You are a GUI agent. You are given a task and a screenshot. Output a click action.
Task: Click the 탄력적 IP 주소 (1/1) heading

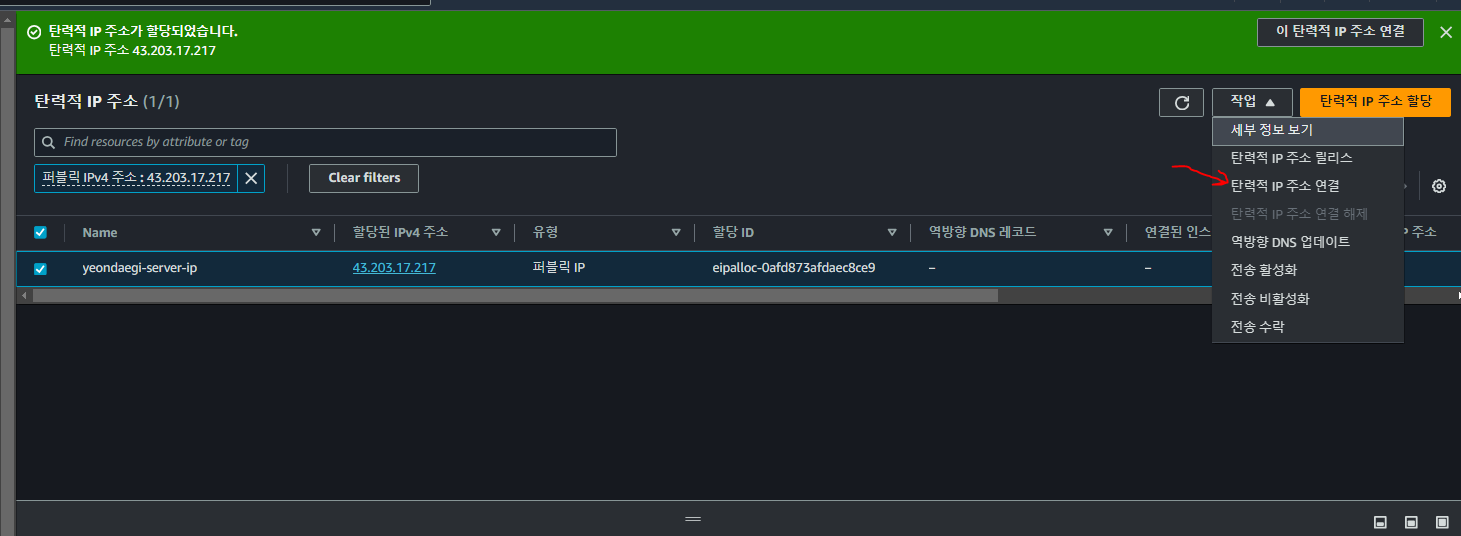(x=107, y=102)
